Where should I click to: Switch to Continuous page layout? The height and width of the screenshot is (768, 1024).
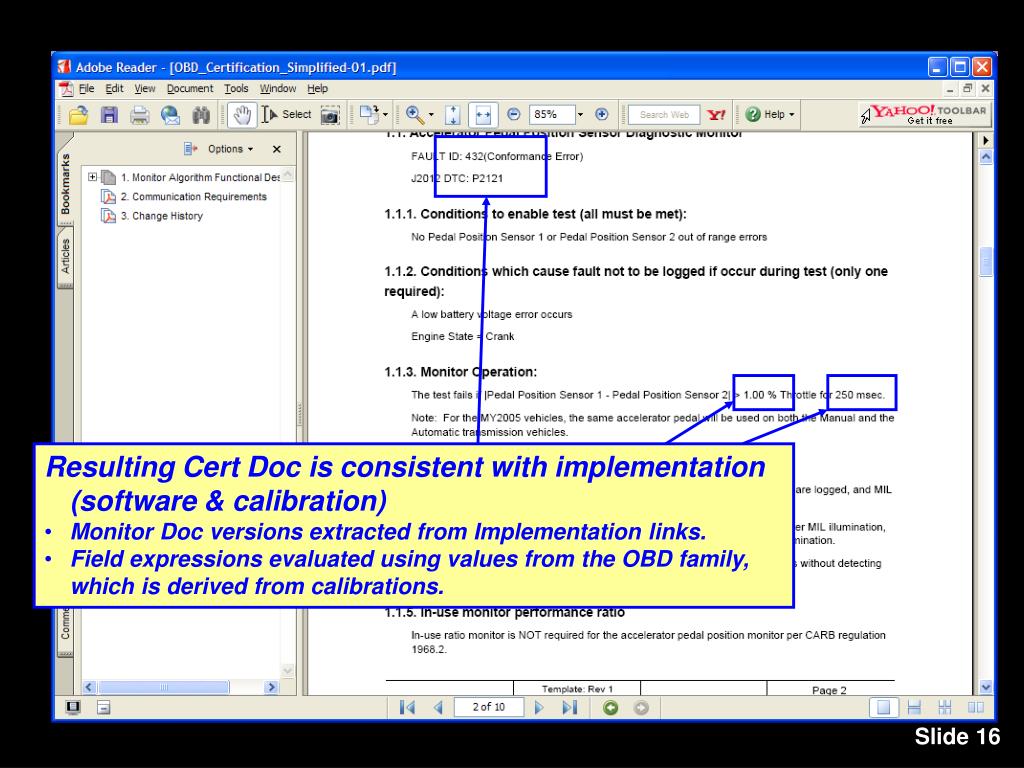point(914,707)
